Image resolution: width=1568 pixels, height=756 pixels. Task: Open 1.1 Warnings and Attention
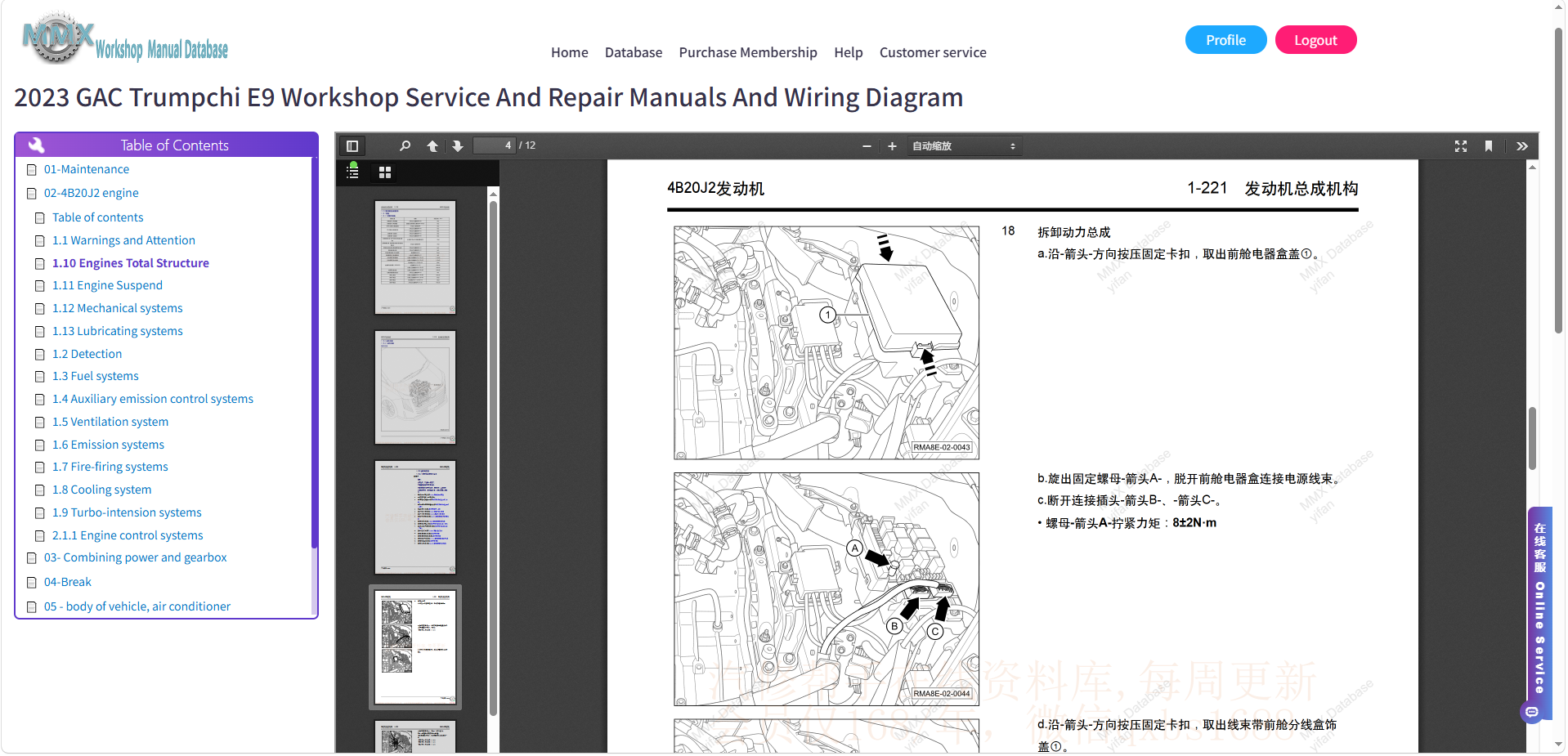click(124, 240)
